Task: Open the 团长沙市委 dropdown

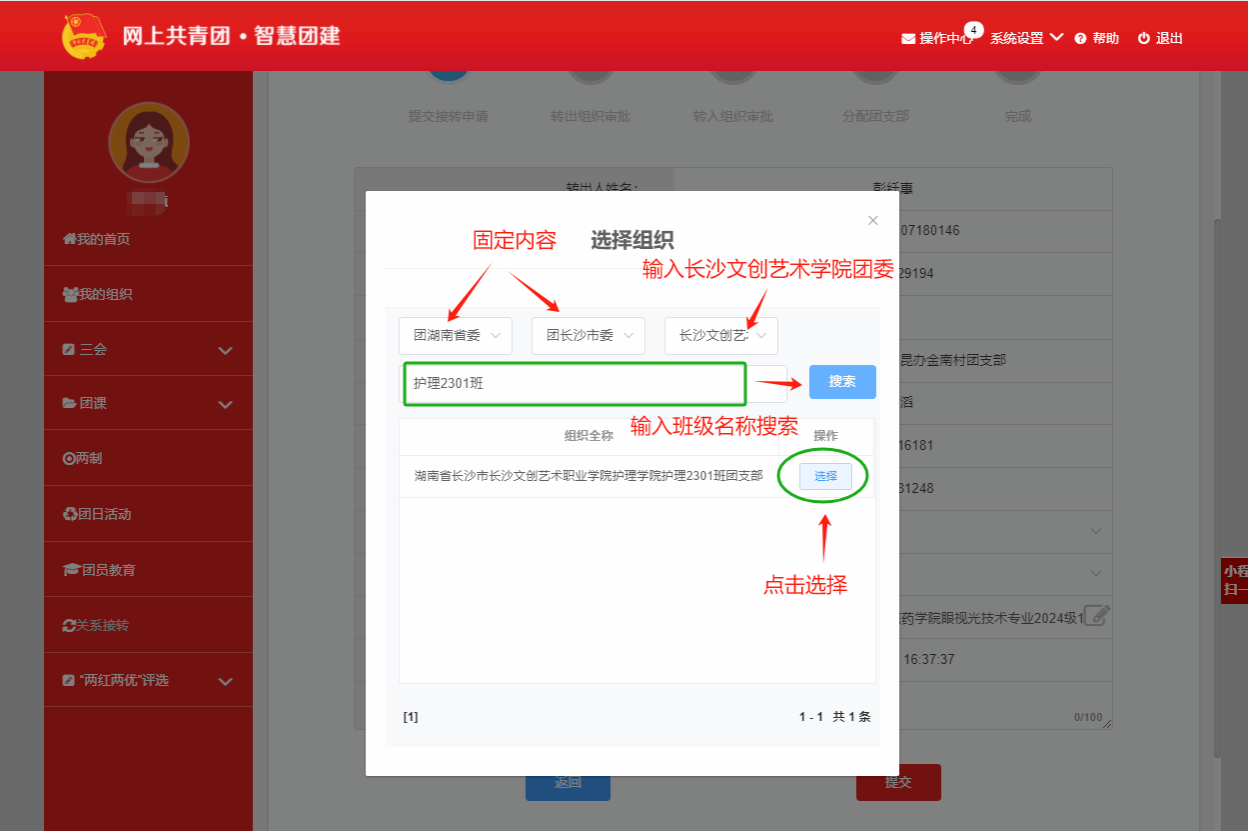Action: [588, 336]
